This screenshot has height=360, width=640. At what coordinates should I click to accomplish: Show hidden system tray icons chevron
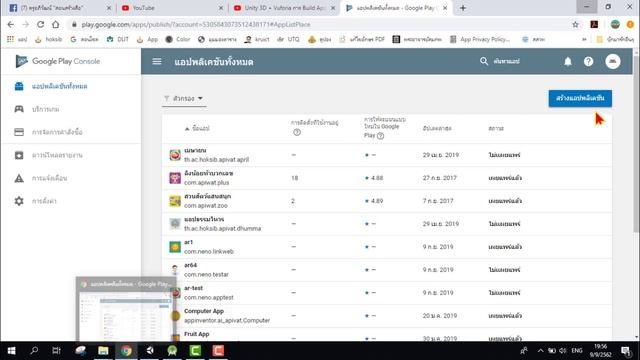(540, 351)
